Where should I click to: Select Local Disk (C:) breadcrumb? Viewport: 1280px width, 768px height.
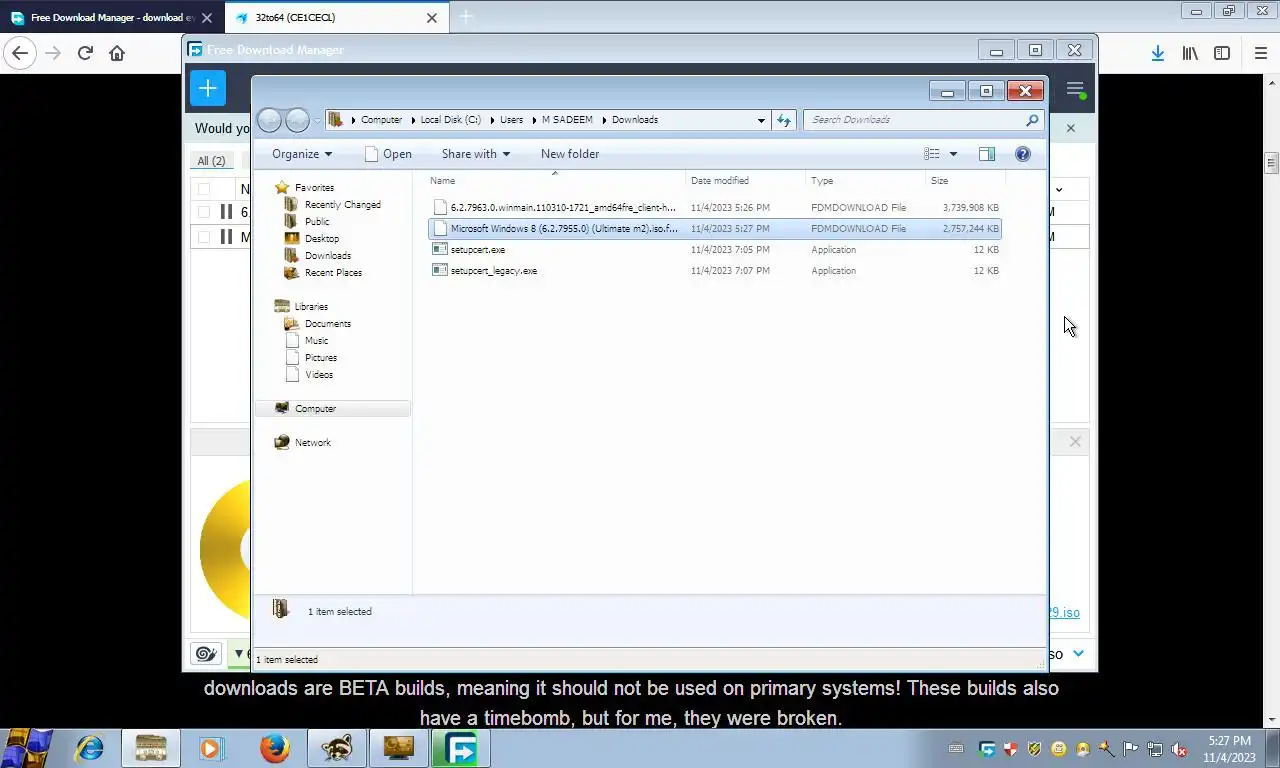tap(450, 120)
